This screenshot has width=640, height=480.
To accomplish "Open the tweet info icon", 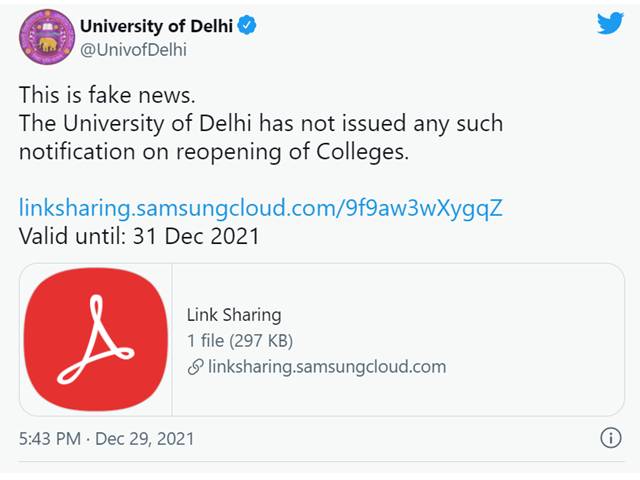I will pos(609,438).
